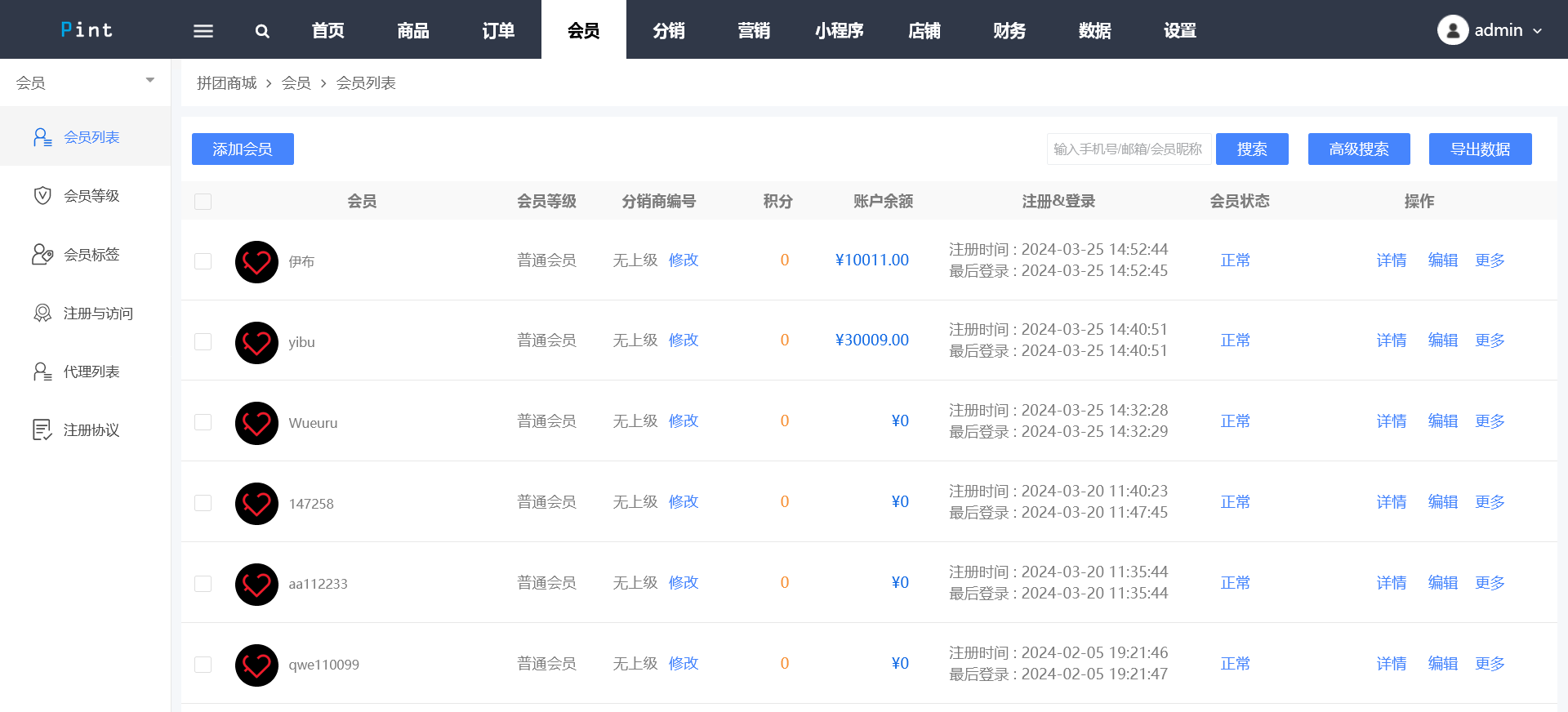Select the 会员标签 tag icon
This screenshot has height=712, width=1568.
[x=42, y=255]
